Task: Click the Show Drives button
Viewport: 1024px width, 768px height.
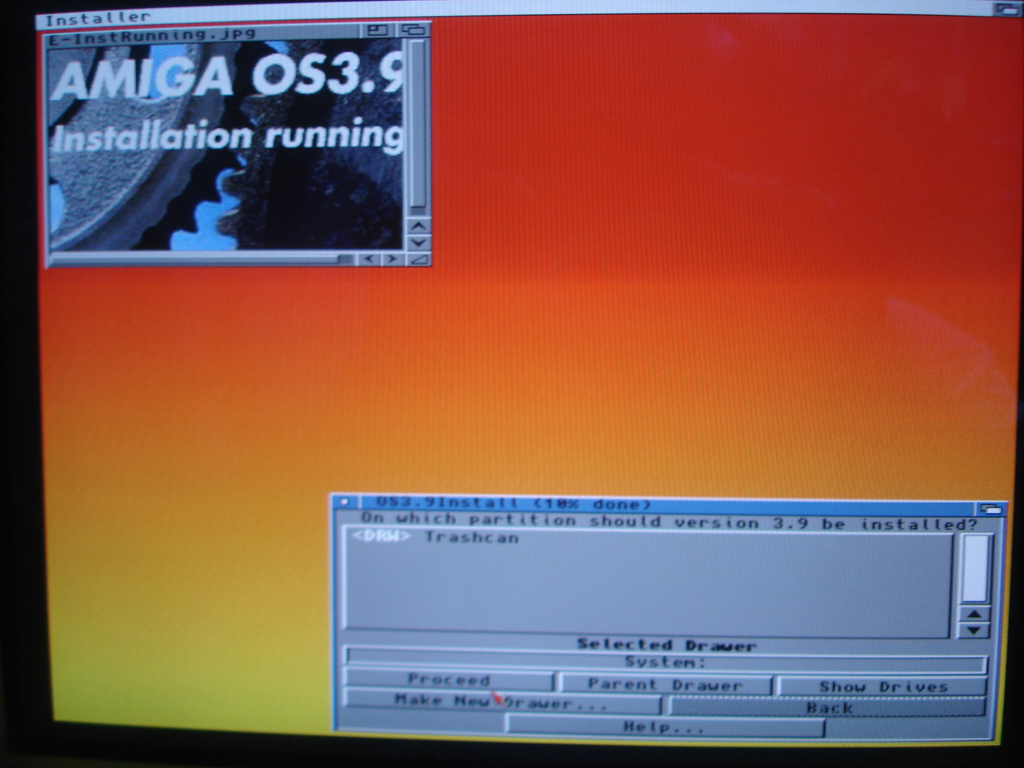Action: [x=882, y=686]
